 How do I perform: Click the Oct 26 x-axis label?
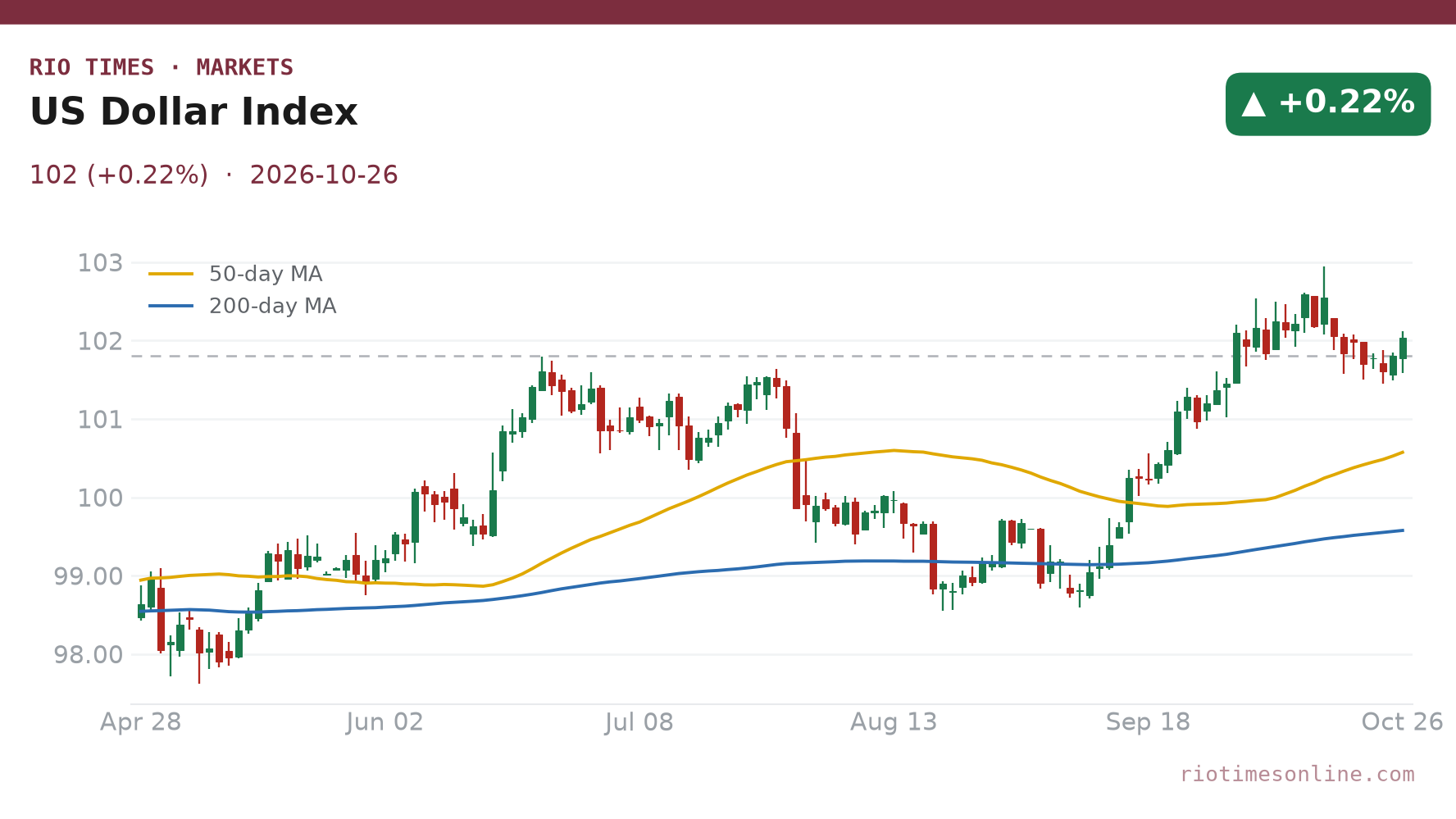click(x=1402, y=722)
